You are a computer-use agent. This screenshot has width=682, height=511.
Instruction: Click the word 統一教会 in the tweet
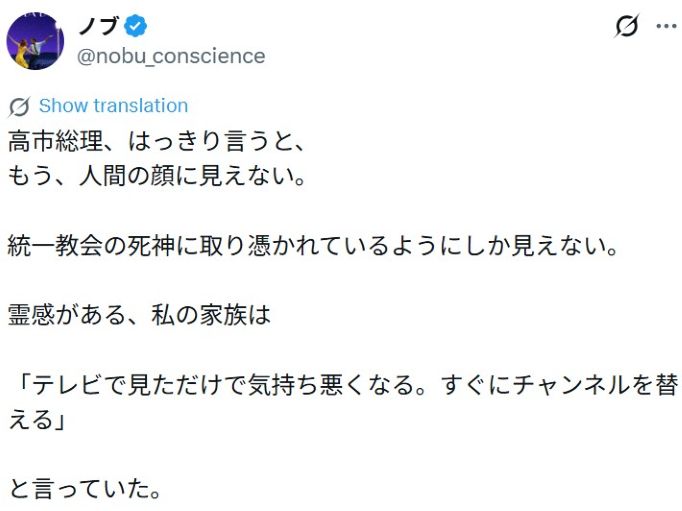tap(55, 246)
